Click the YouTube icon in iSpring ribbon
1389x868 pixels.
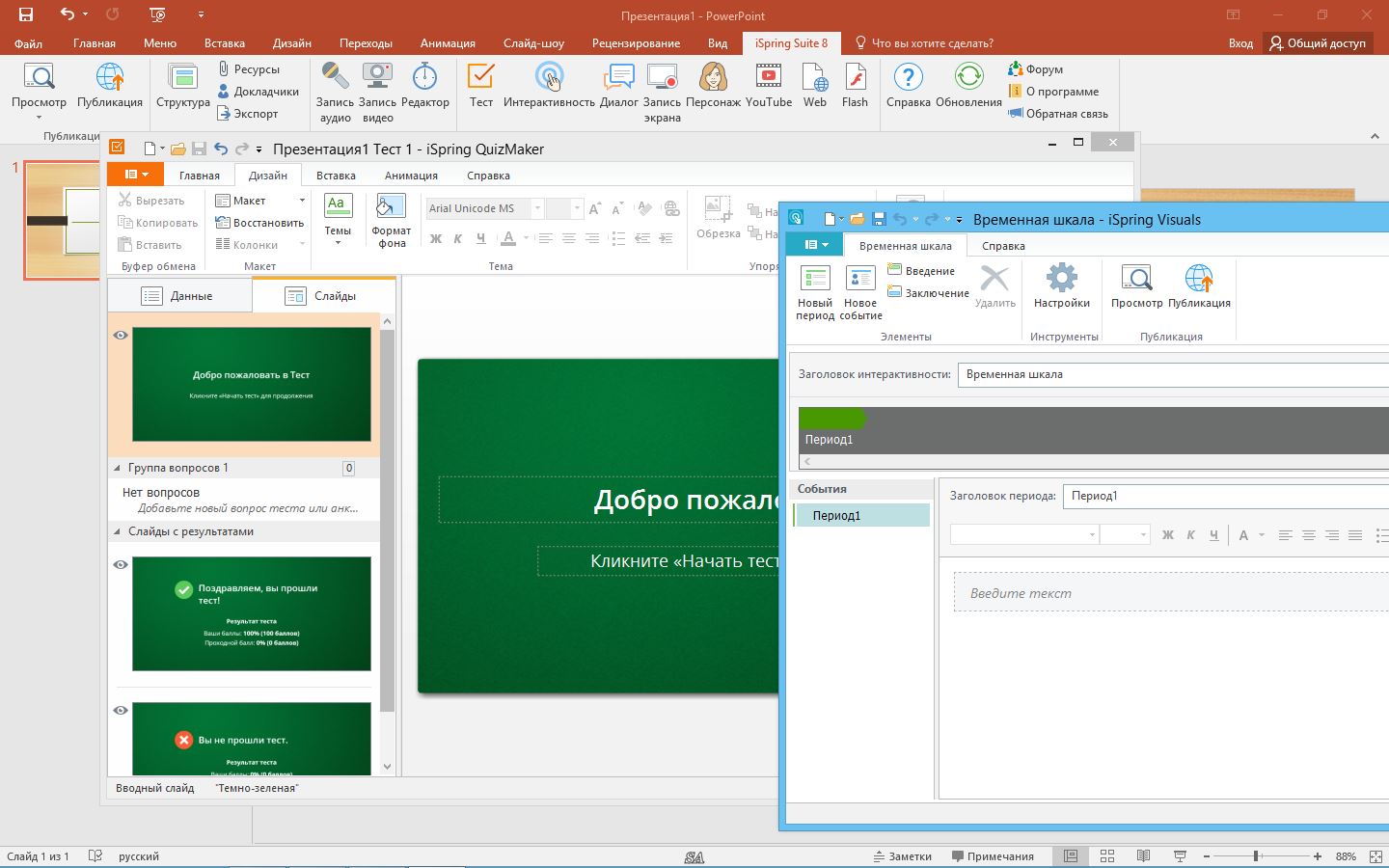[768, 85]
